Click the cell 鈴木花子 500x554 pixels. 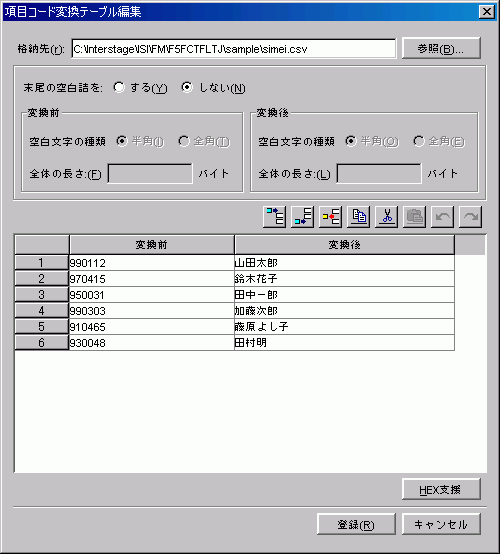[x=345, y=278]
